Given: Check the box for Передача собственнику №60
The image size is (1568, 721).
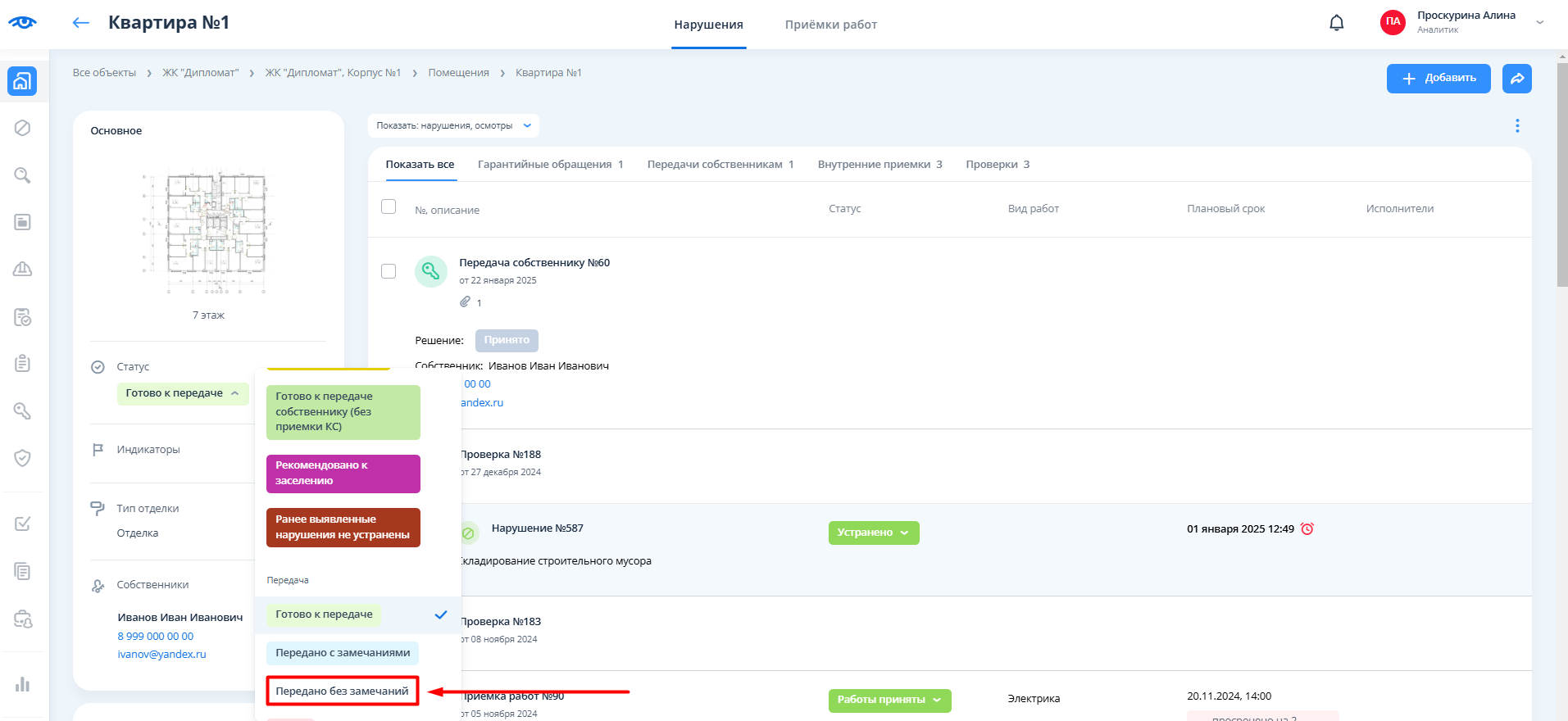Looking at the screenshot, I should tap(389, 271).
